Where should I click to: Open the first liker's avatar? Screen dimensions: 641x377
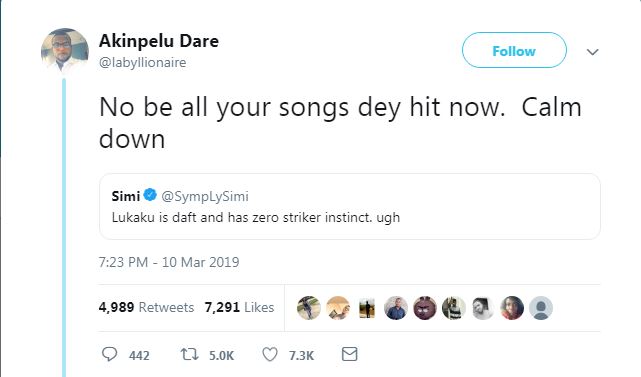309,308
